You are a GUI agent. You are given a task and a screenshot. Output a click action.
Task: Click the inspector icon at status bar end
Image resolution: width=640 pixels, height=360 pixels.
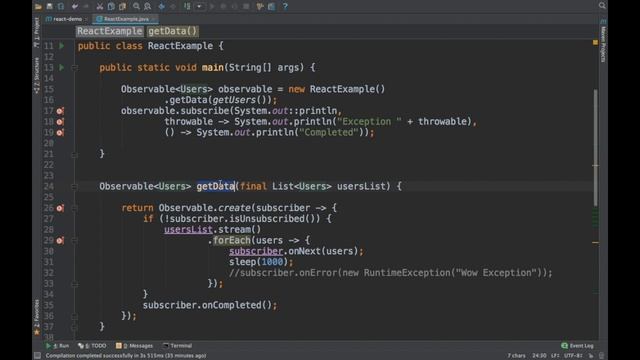601,356
